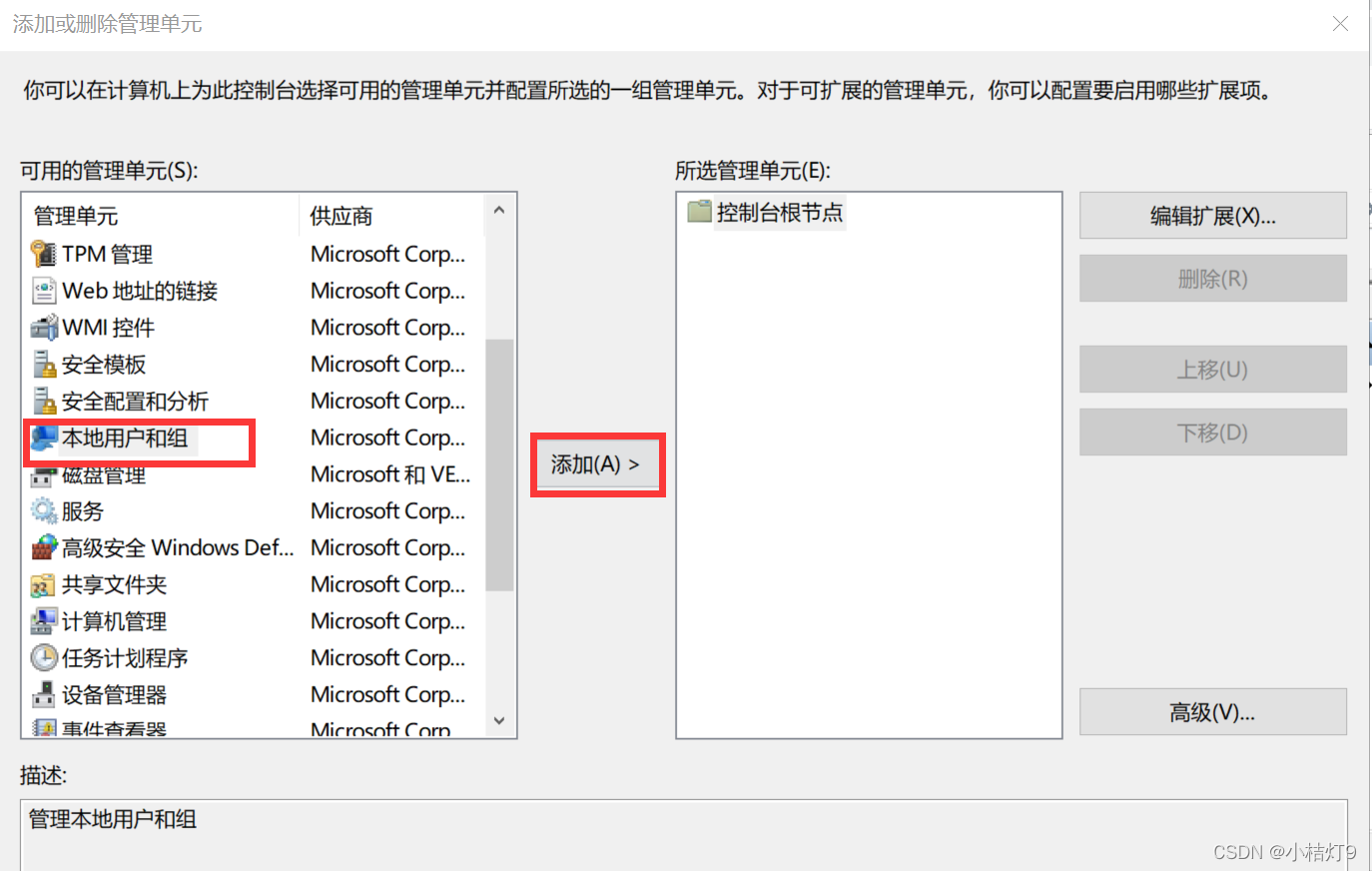Click the scroll up arrow of snap-in list
Screen dimensions: 1372x871
click(x=499, y=211)
